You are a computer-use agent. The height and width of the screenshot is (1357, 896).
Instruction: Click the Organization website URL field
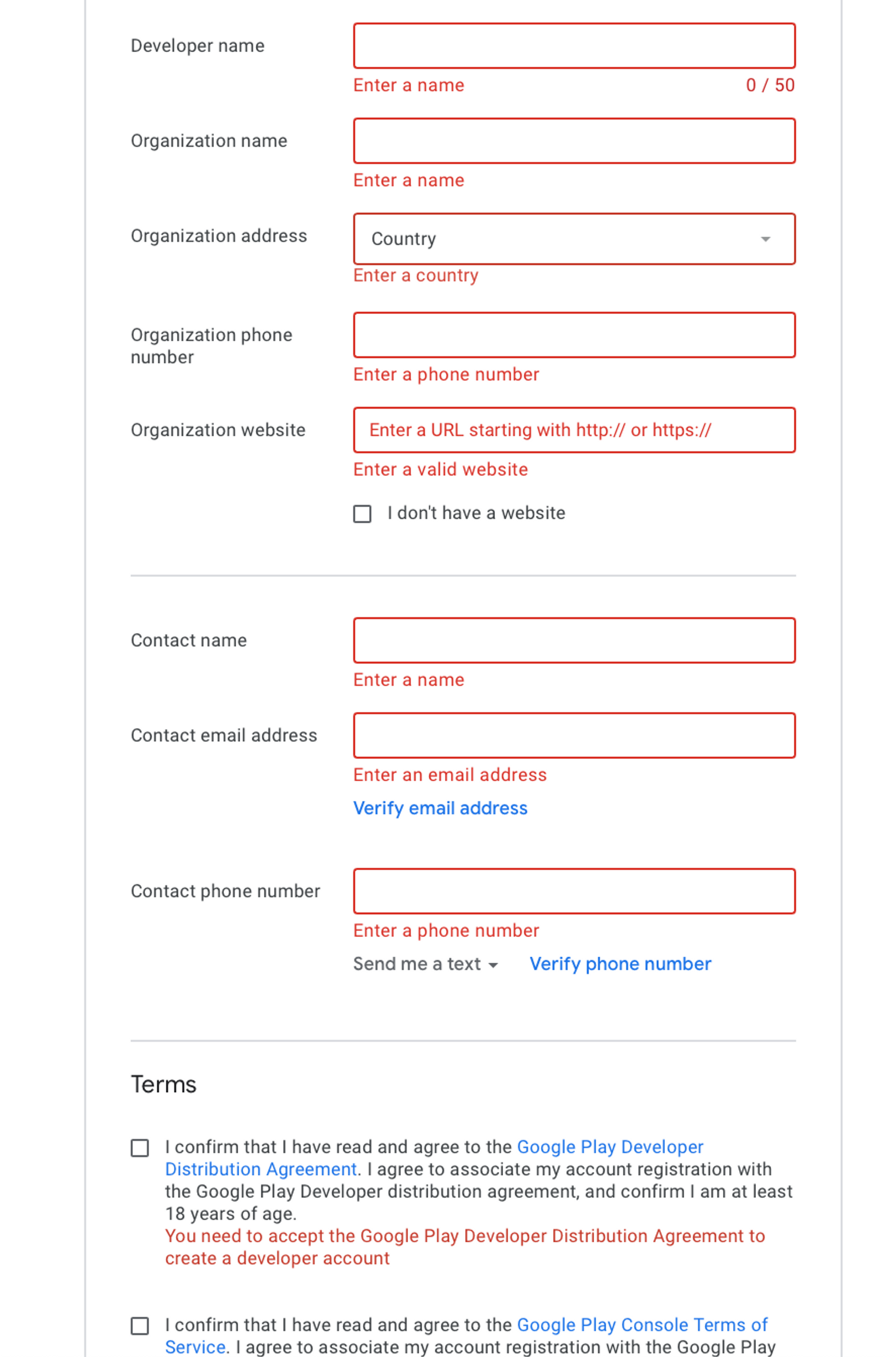tap(574, 430)
